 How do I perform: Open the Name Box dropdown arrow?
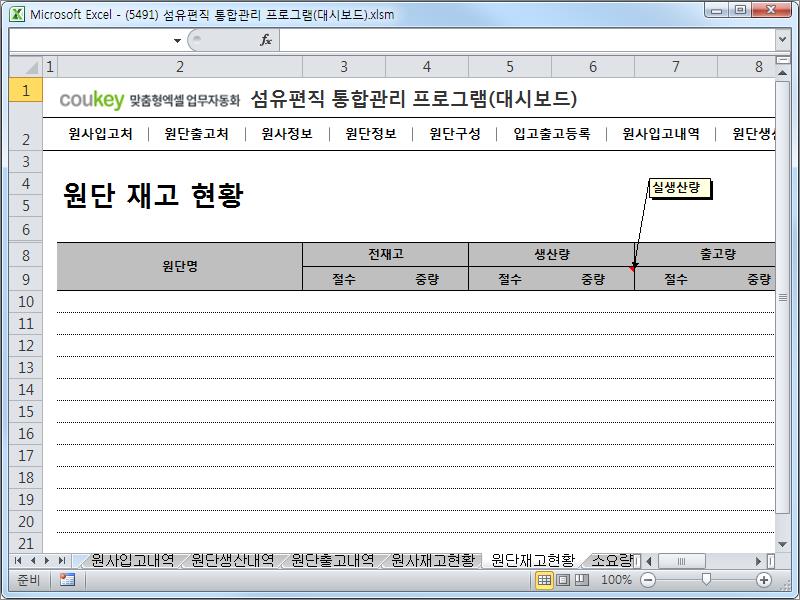tap(177, 40)
